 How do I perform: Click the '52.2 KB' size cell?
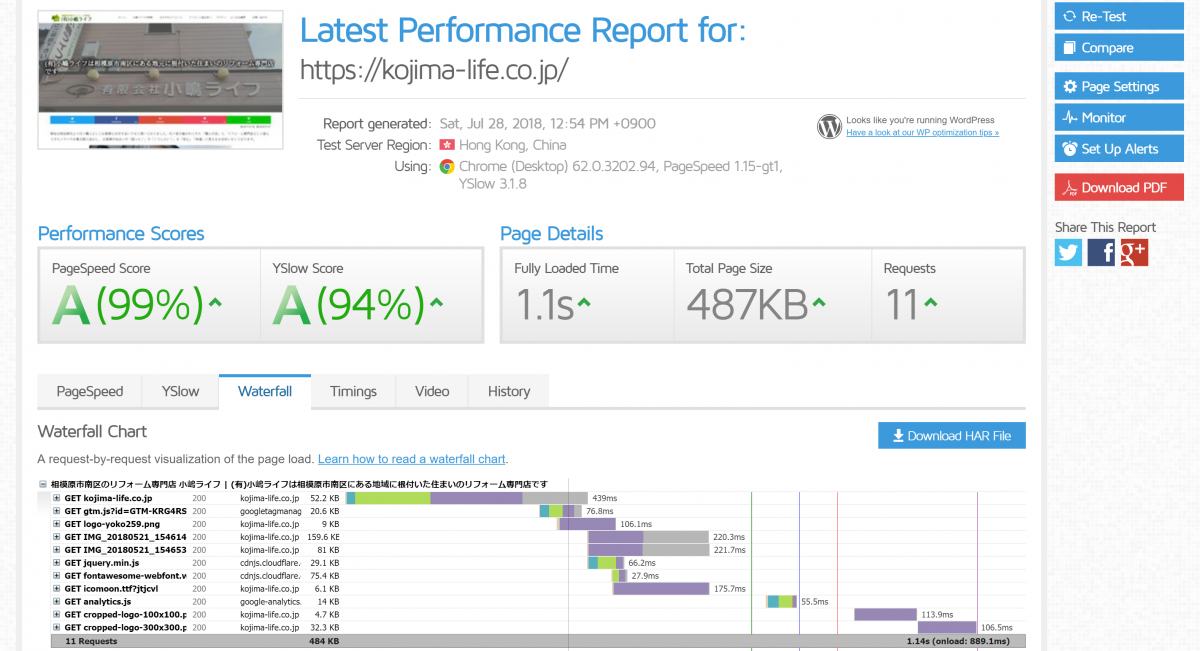click(325, 497)
